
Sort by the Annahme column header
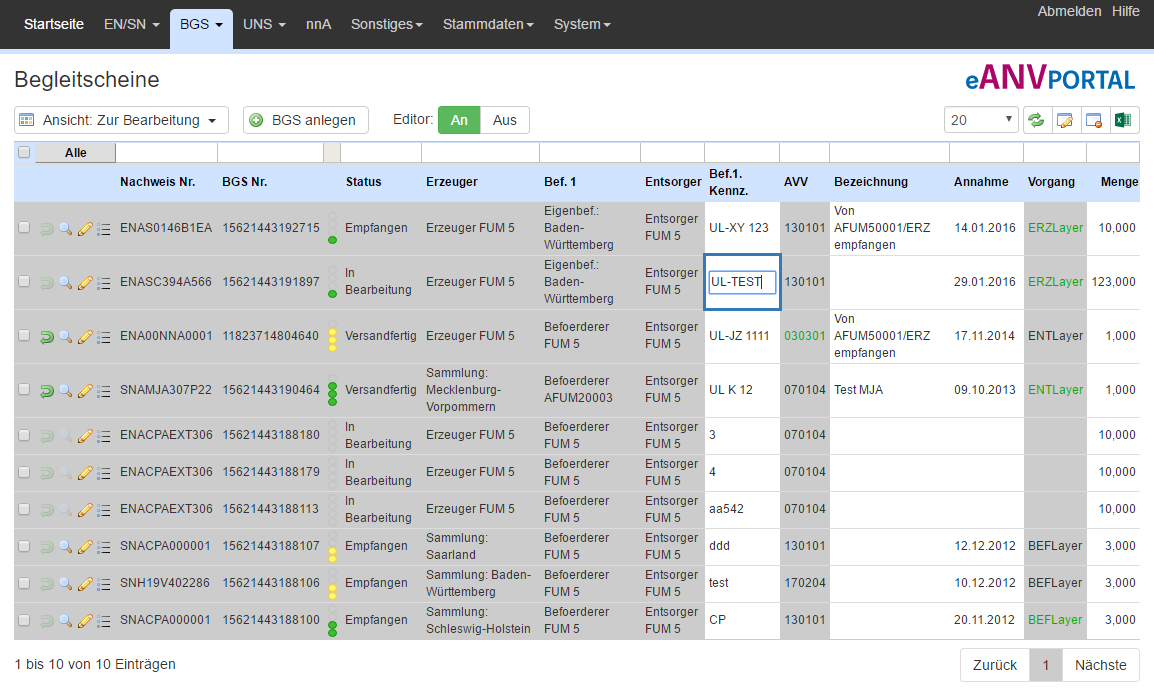(981, 182)
